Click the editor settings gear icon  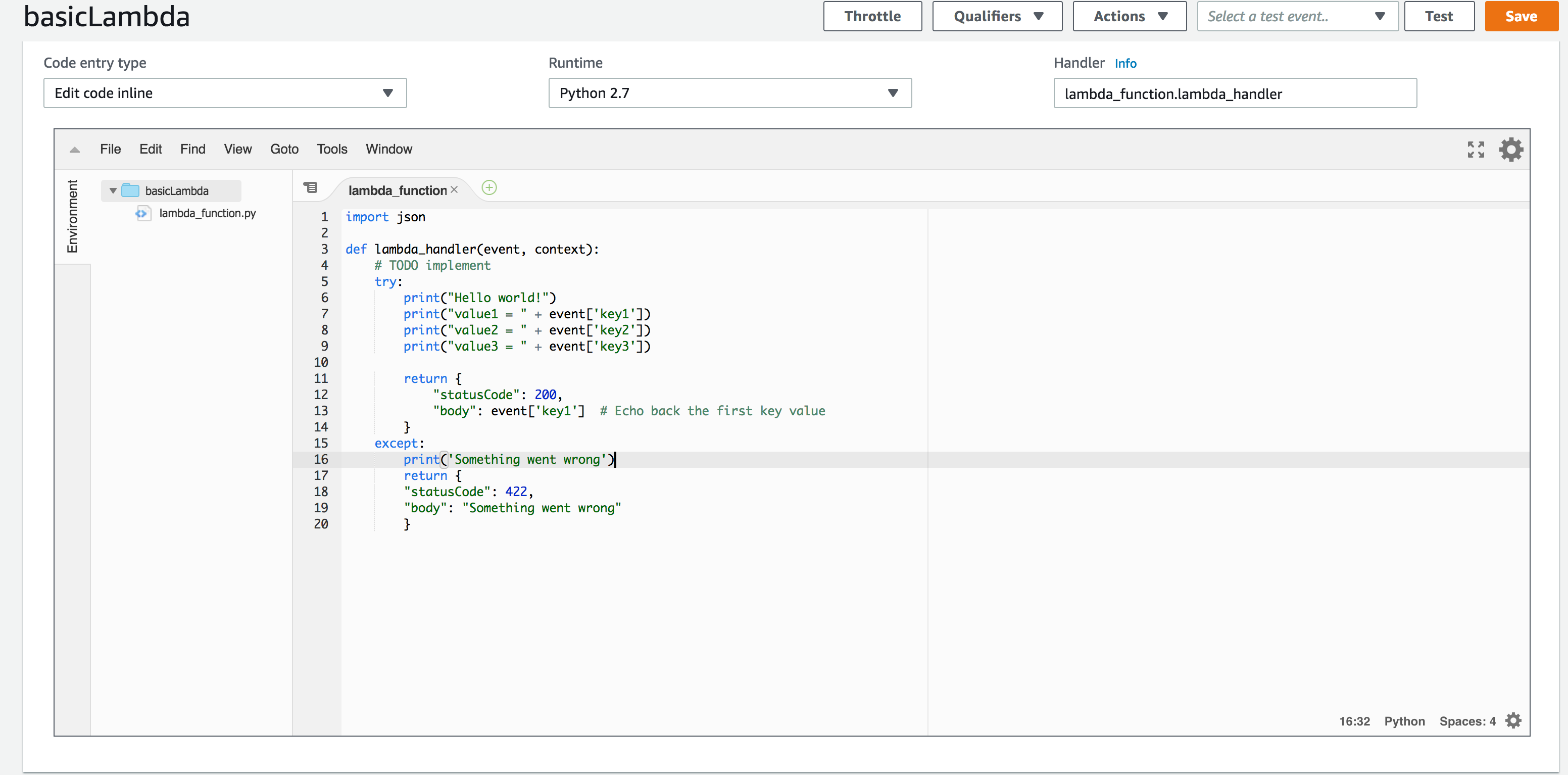pyautogui.click(x=1511, y=150)
